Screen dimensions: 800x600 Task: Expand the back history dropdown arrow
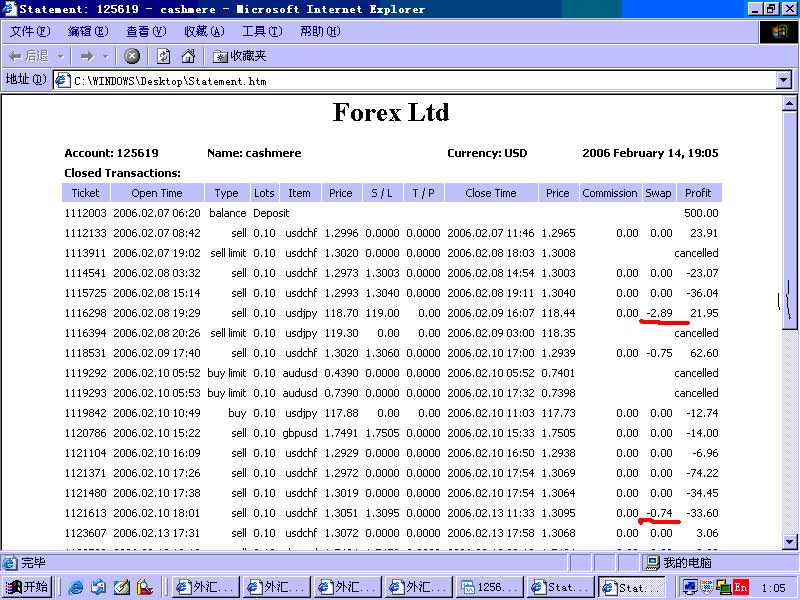click(x=61, y=56)
